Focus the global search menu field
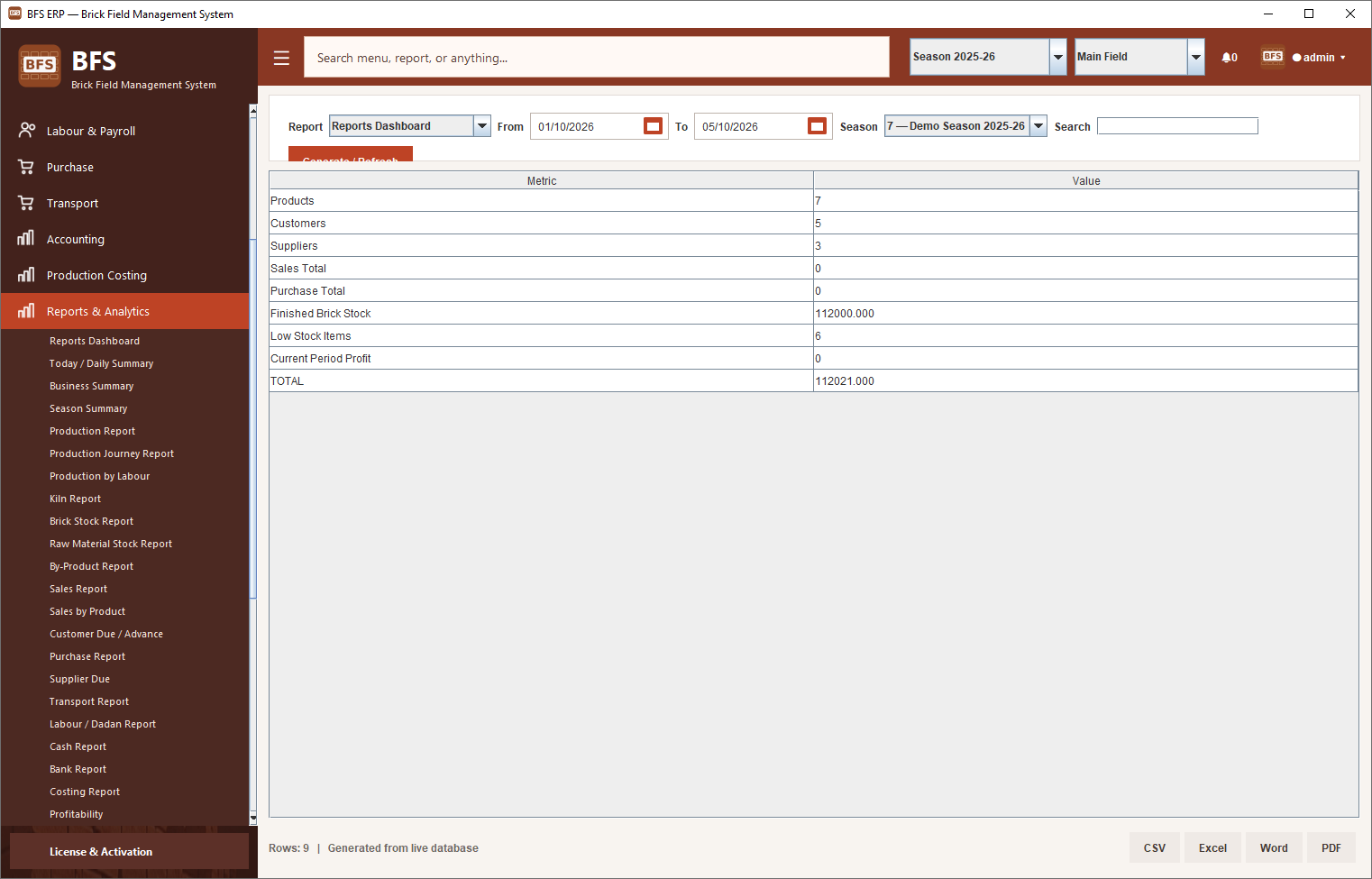 [597, 57]
